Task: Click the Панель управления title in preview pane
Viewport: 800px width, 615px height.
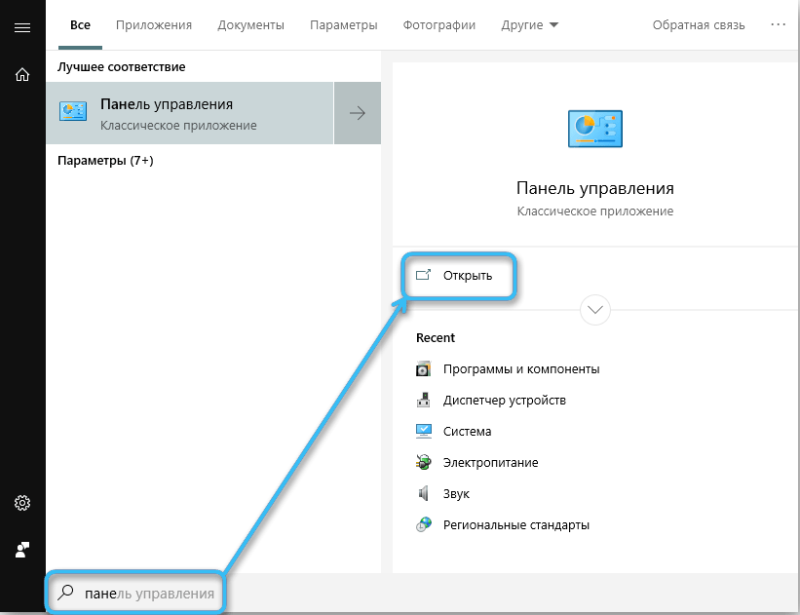Action: [x=595, y=188]
